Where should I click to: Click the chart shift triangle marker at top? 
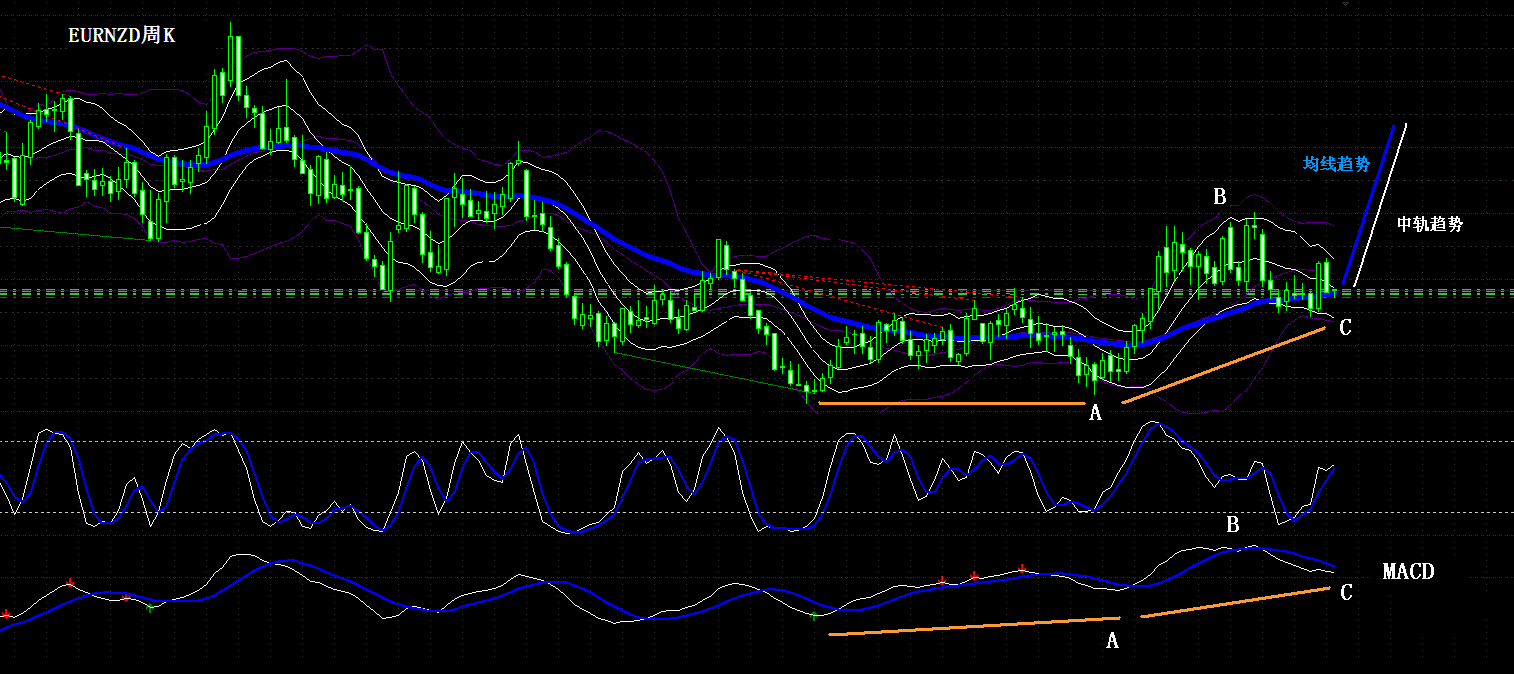[1345, 4]
